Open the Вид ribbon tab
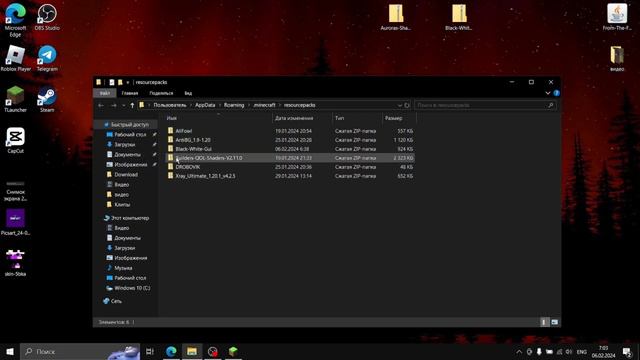The image size is (640, 360). [188, 93]
